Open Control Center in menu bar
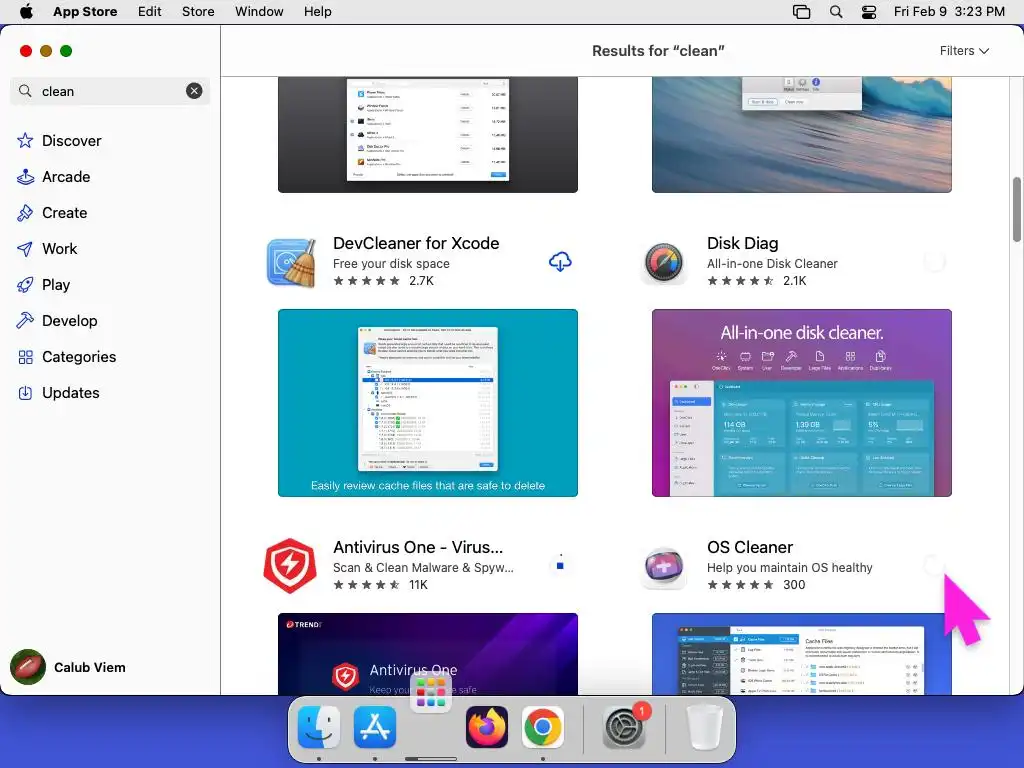Image resolution: width=1024 pixels, height=768 pixels. (x=869, y=12)
